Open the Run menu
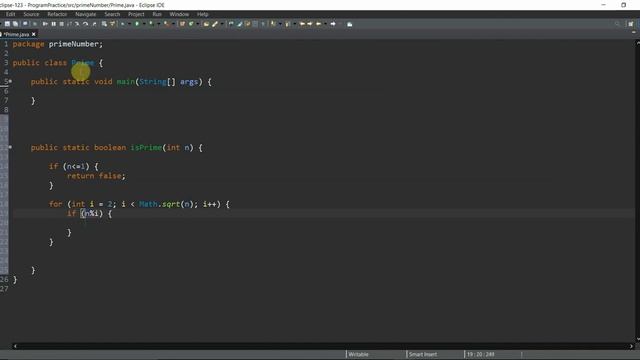640x360 pixels. tap(157, 14)
